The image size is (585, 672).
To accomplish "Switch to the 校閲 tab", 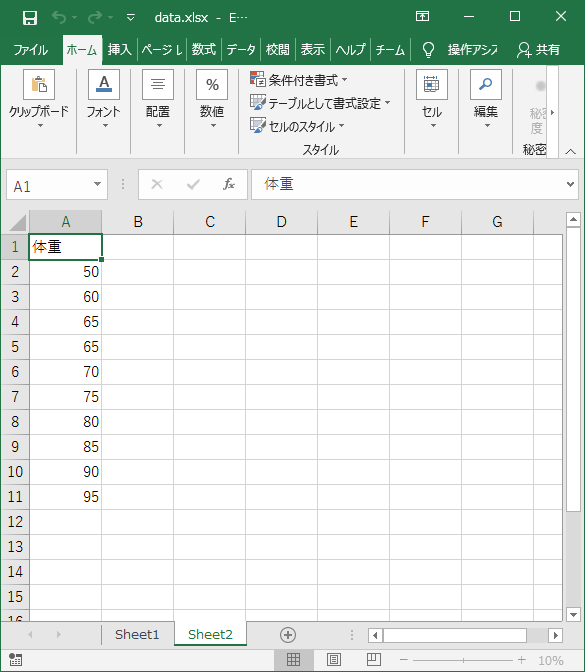I will tap(277, 50).
